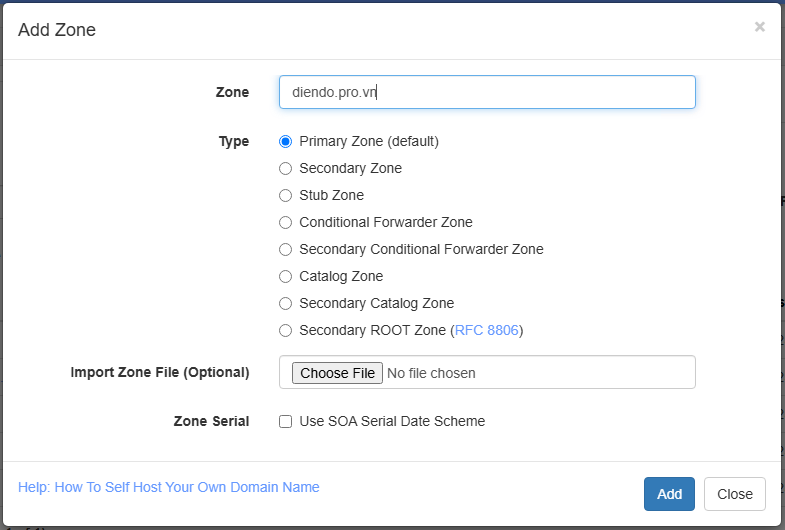Screen dimensions: 785x530
Task: Choose the Secondary Zone type option
Action: [x=286, y=169]
